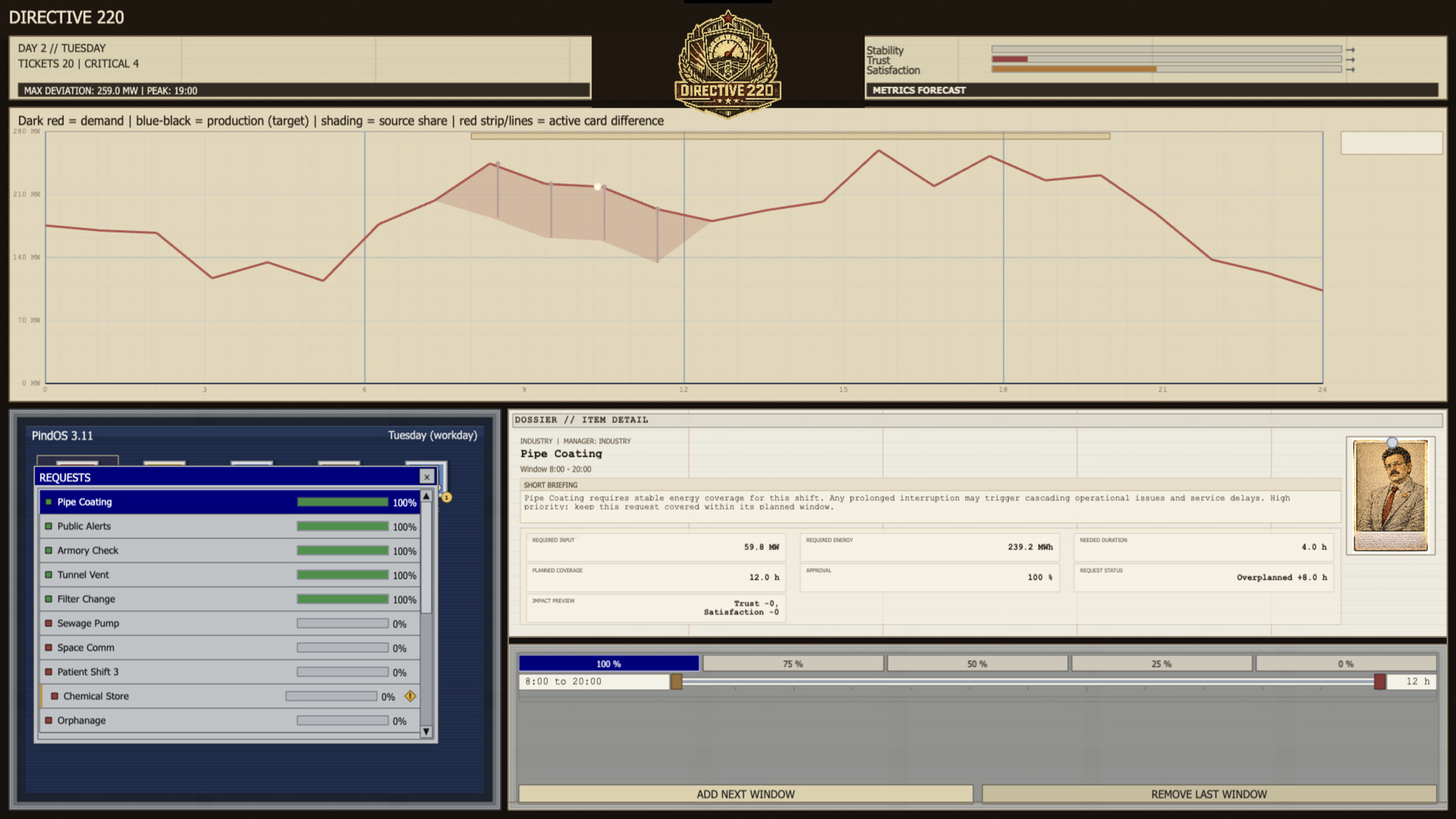
Task: Close the REQUESTS window
Action: click(427, 477)
